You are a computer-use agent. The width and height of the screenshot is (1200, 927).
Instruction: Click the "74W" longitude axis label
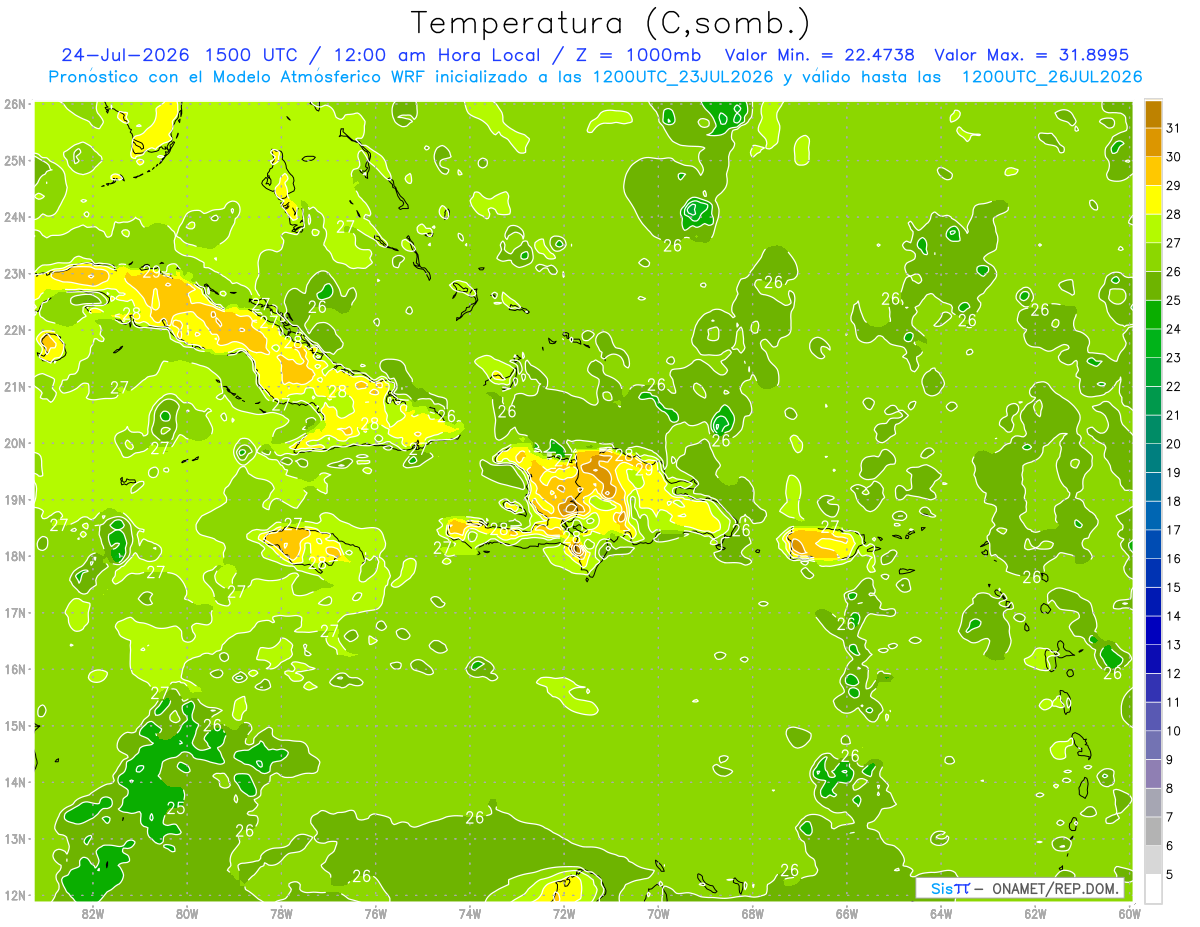[469, 913]
